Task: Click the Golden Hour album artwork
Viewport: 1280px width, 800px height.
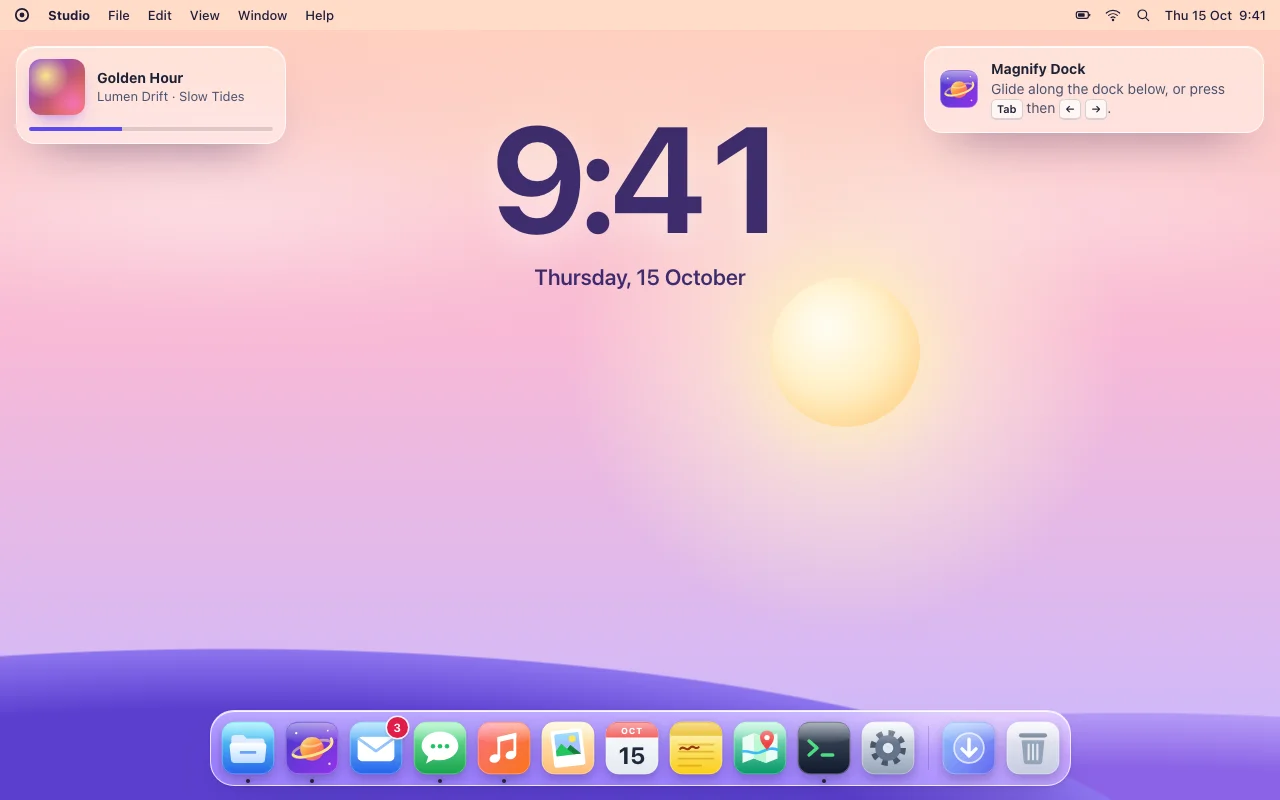Action: pos(57,87)
